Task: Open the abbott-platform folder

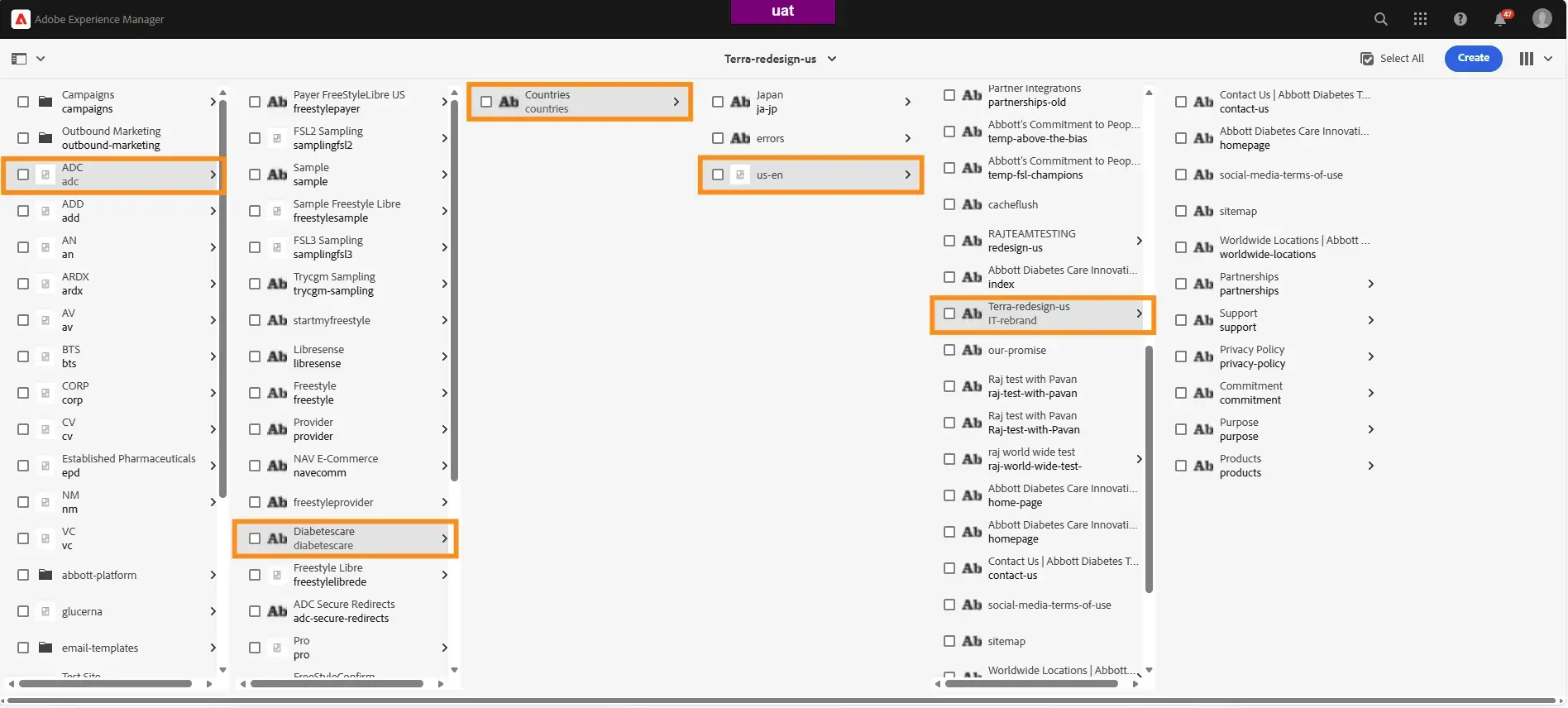Action: (99, 575)
